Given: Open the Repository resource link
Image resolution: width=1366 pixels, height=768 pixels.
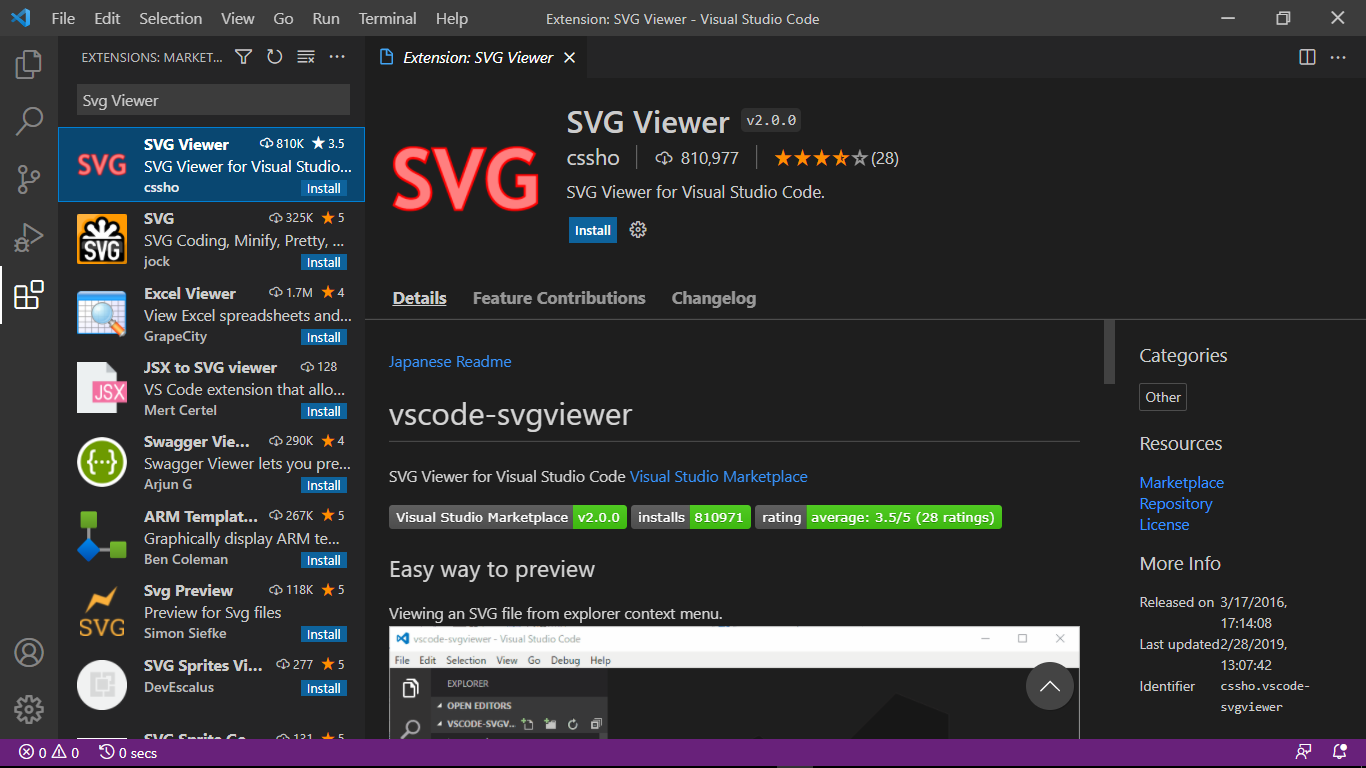Looking at the screenshot, I should click(x=1176, y=503).
